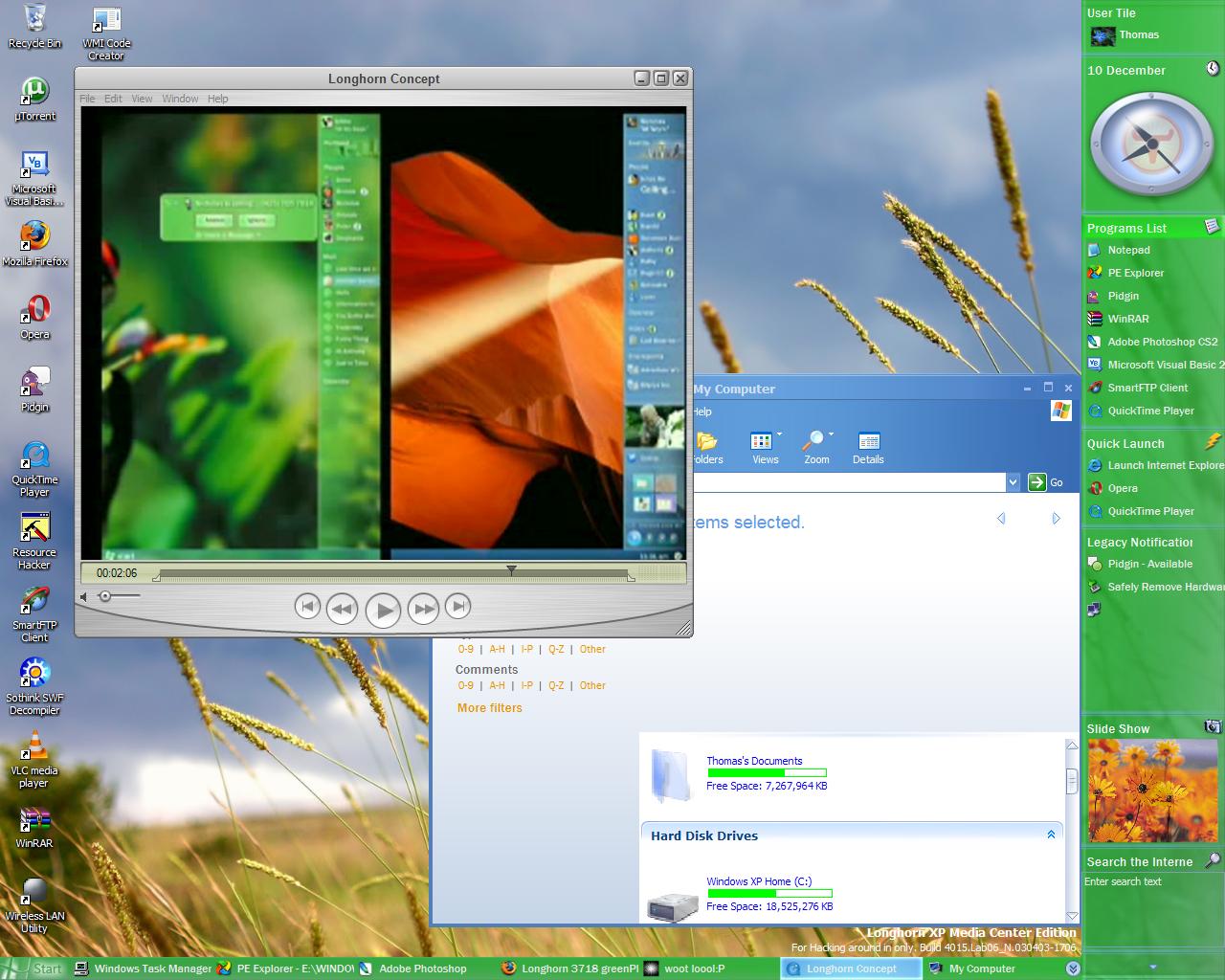Open the Edit menu in QuickTime
Screen dimensions: 1225x980
[113, 99]
